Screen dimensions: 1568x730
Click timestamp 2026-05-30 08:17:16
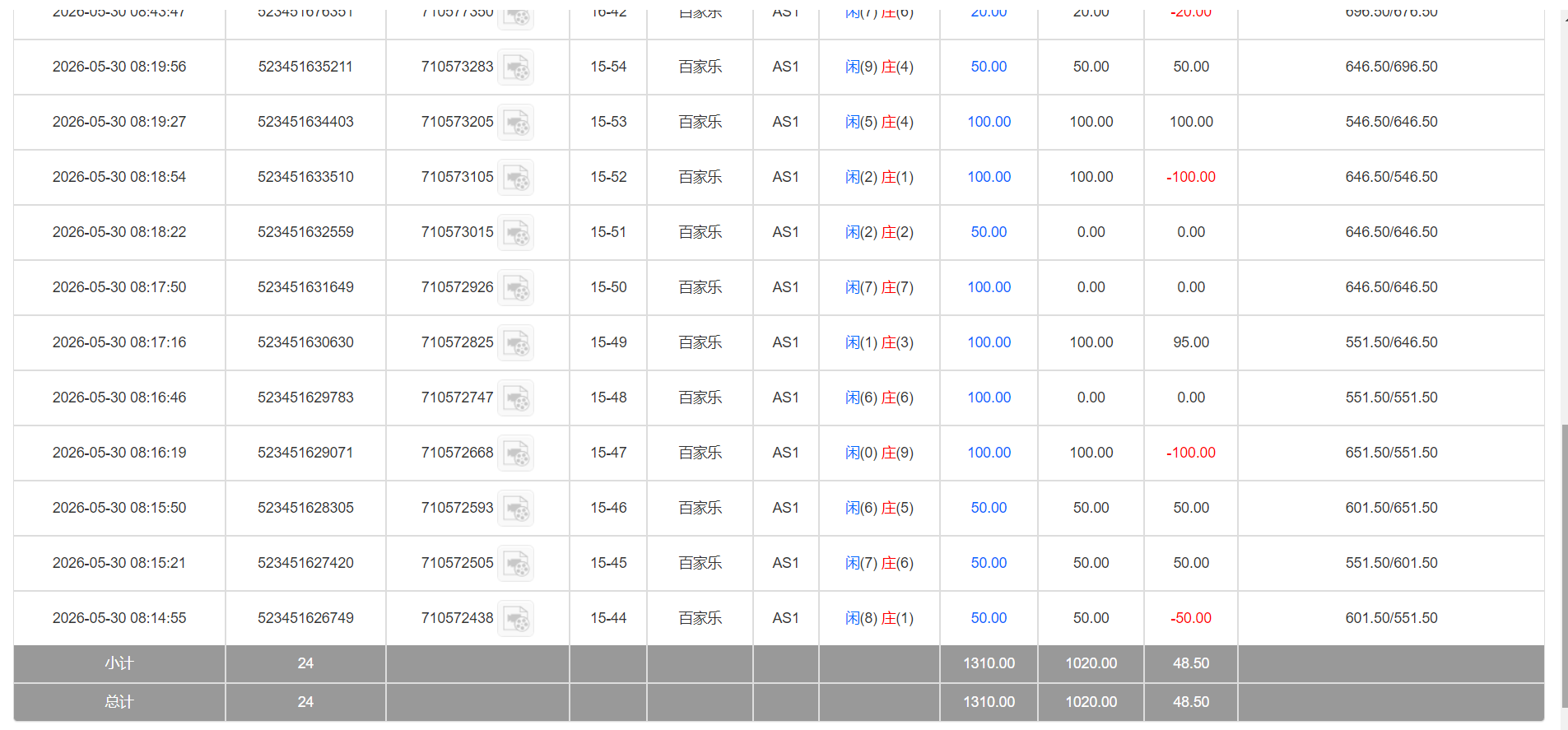tap(119, 342)
